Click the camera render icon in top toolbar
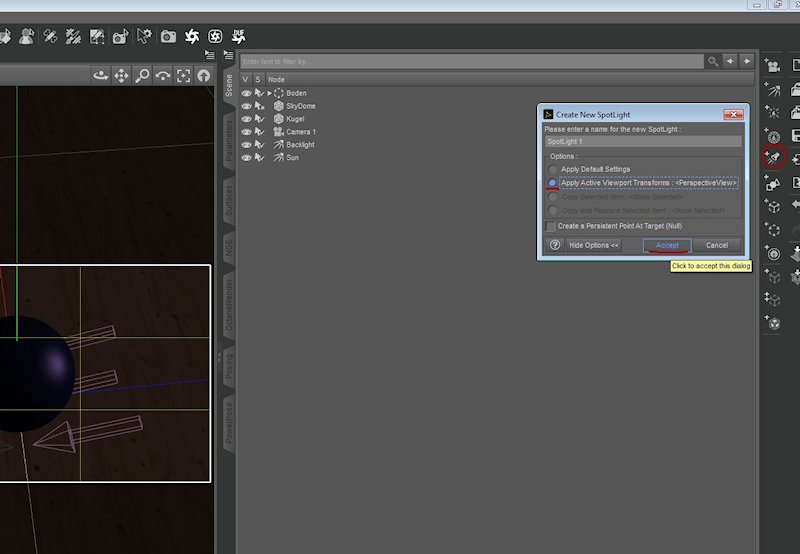This screenshot has width=800, height=554. tap(168, 37)
